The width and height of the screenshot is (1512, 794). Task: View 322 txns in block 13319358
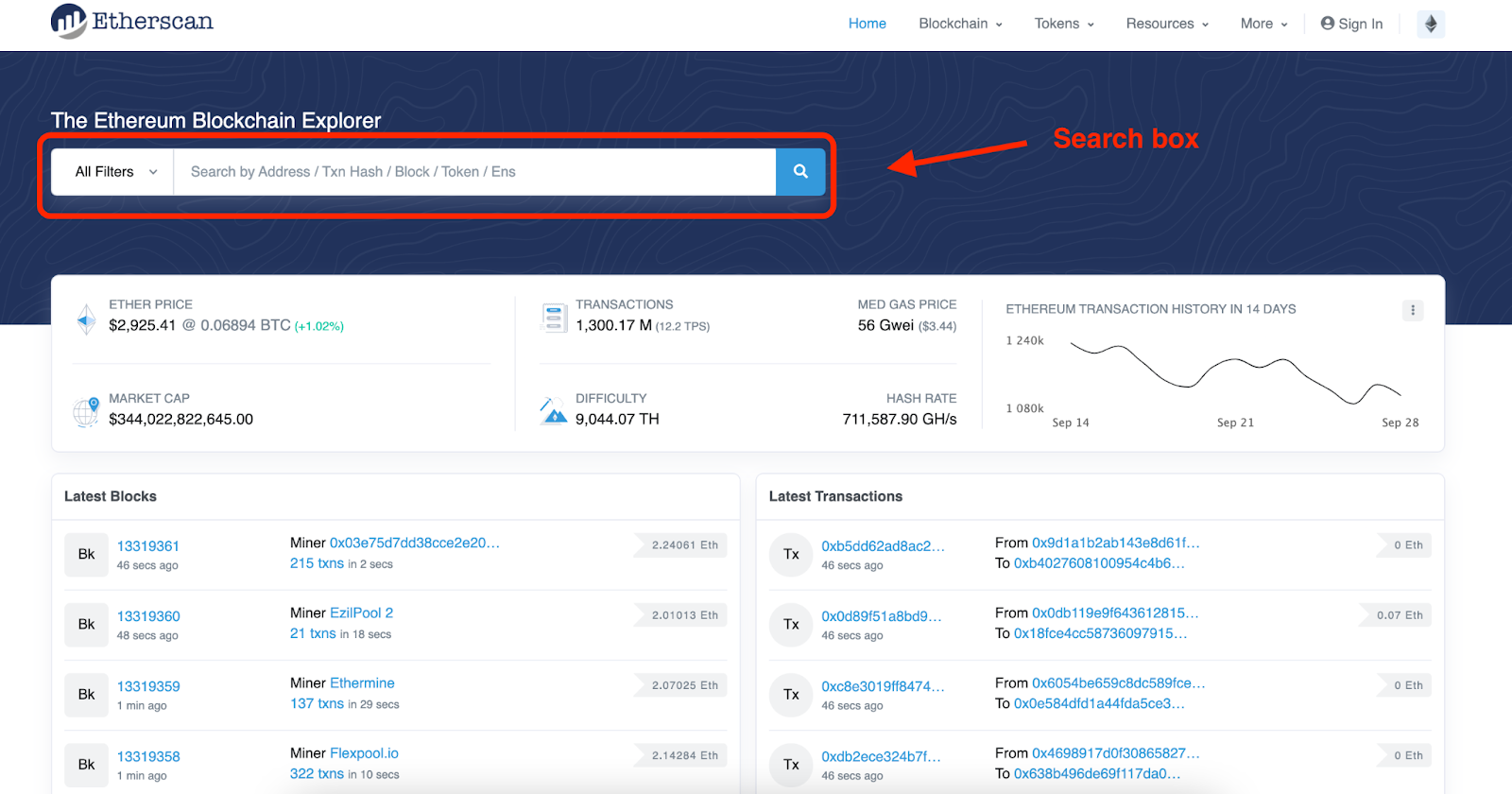[x=317, y=773]
